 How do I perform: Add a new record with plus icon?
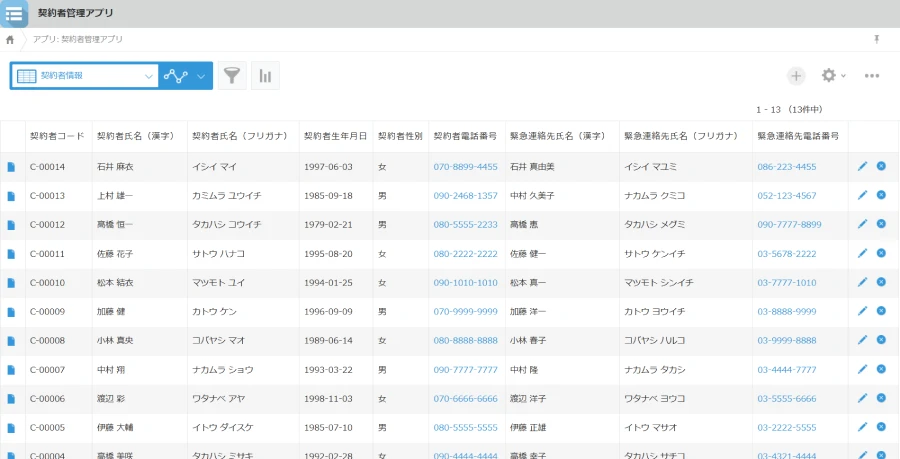pyautogui.click(x=796, y=76)
